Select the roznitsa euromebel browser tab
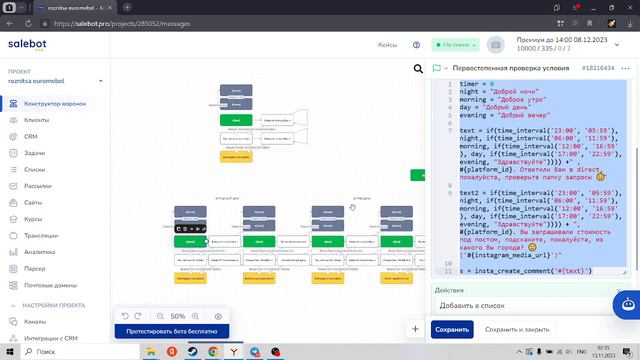Screen dimensions: 640x360 pos(74,8)
